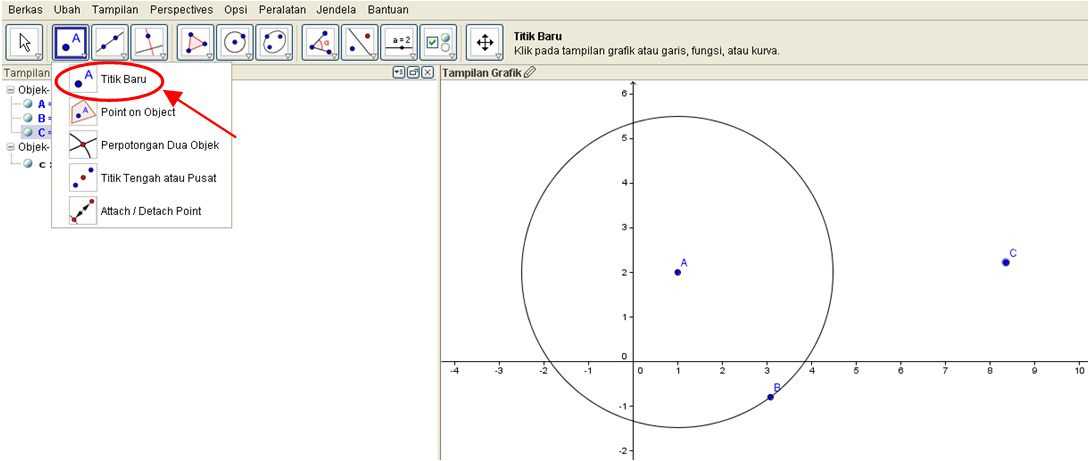This screenshot has width=1089, height=461.
Task: Choose Attach / Detach Point option
Action: pos(142,210)
